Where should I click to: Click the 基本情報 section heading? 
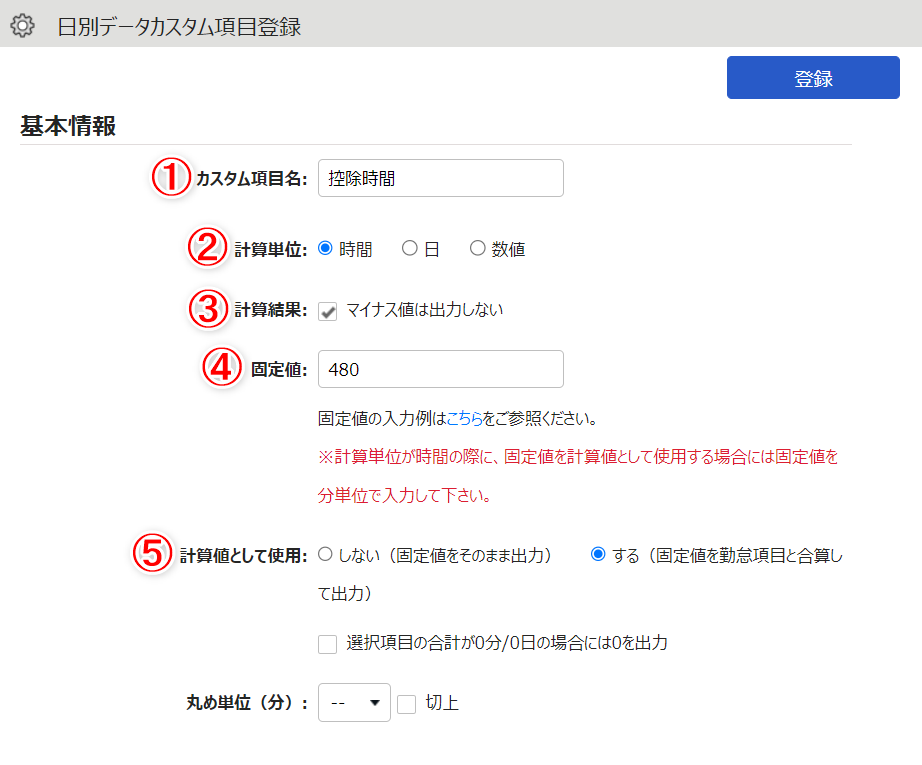click(x=68, y=126)
